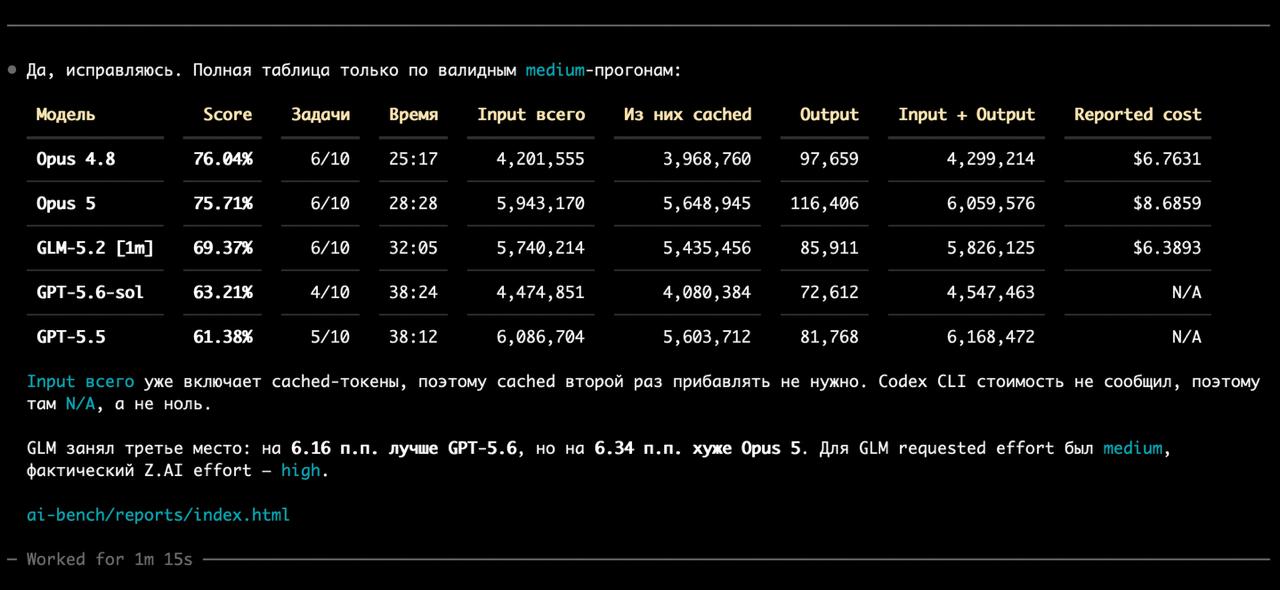The width and height of the screenshot is (1280, 590).
Task: Click the $6.7631 cost value
Action: [x=1167, y=158]
